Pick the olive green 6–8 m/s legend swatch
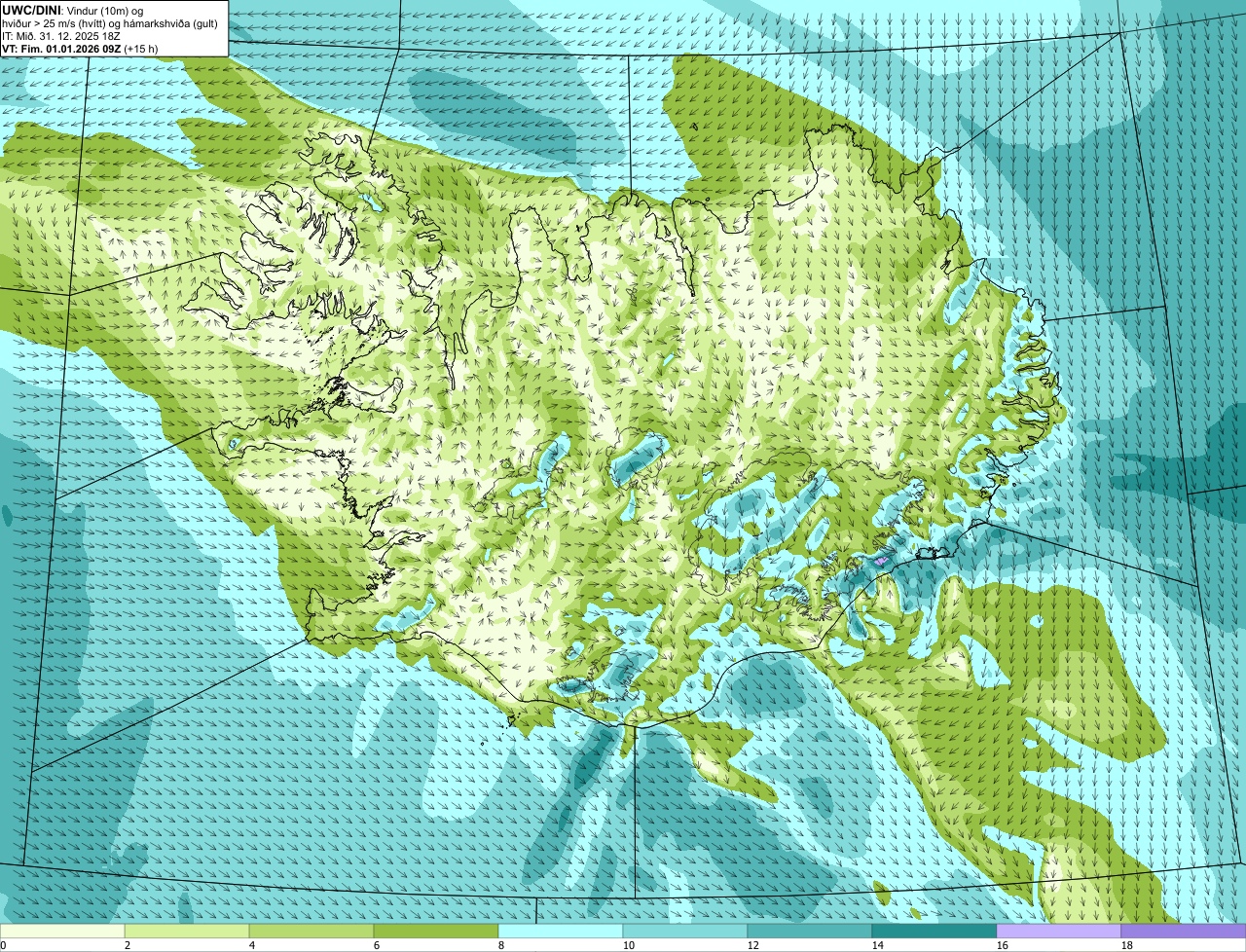Viewport: 1246px width, 952px height. pyautogui.click(x=436, y=931)
